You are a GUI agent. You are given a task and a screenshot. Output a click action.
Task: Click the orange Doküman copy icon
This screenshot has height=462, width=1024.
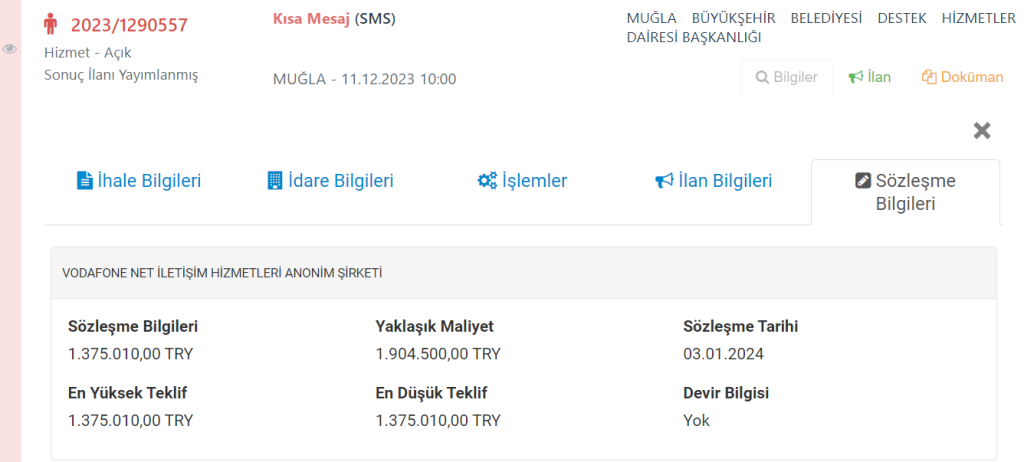click(929, 77)
